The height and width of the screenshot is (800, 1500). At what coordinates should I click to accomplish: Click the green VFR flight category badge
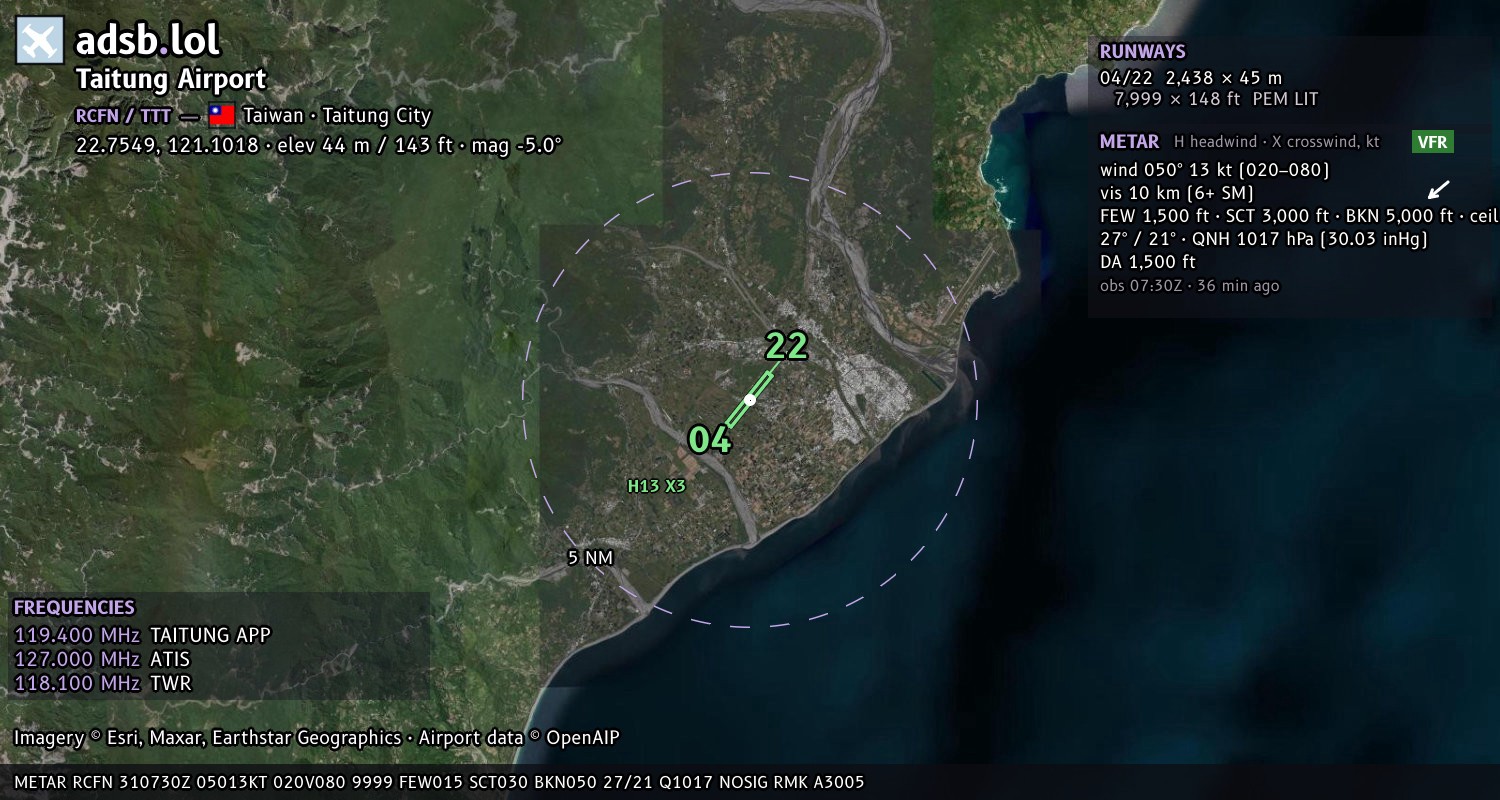(x=1433, y=142)
